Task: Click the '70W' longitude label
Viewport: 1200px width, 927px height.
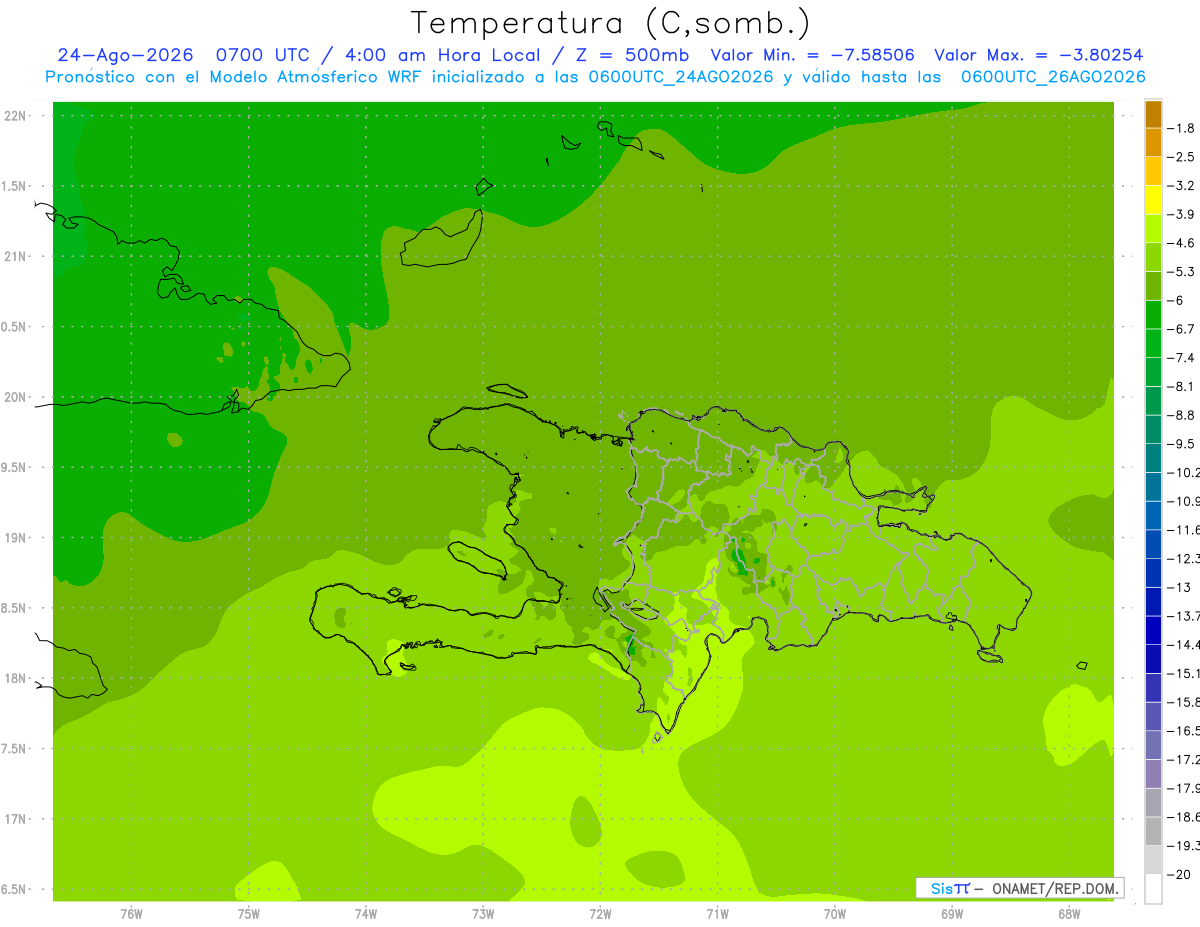Action: [835, 914]
